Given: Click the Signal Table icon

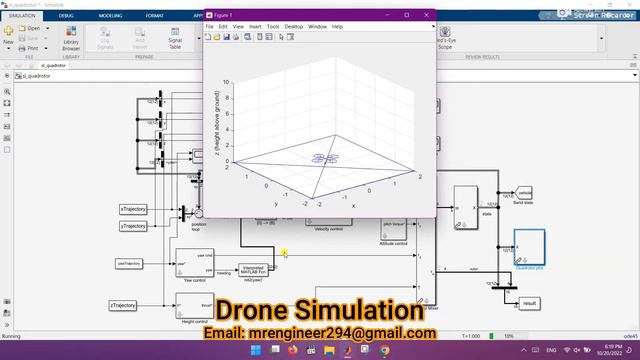Looking at the screenshot, I should coord(175,38).
